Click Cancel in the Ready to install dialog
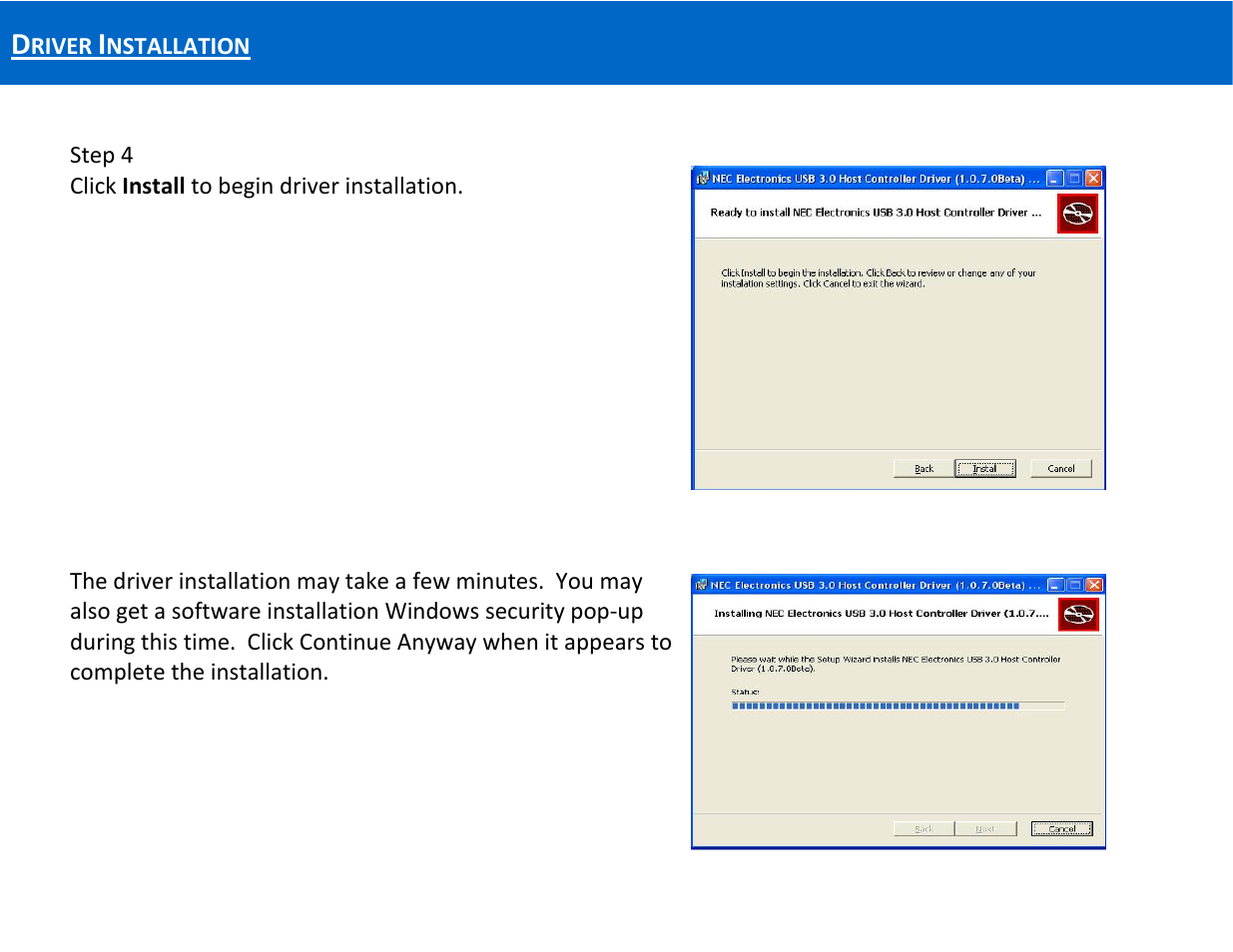The image size is (1233, 952). [1061, 468]
